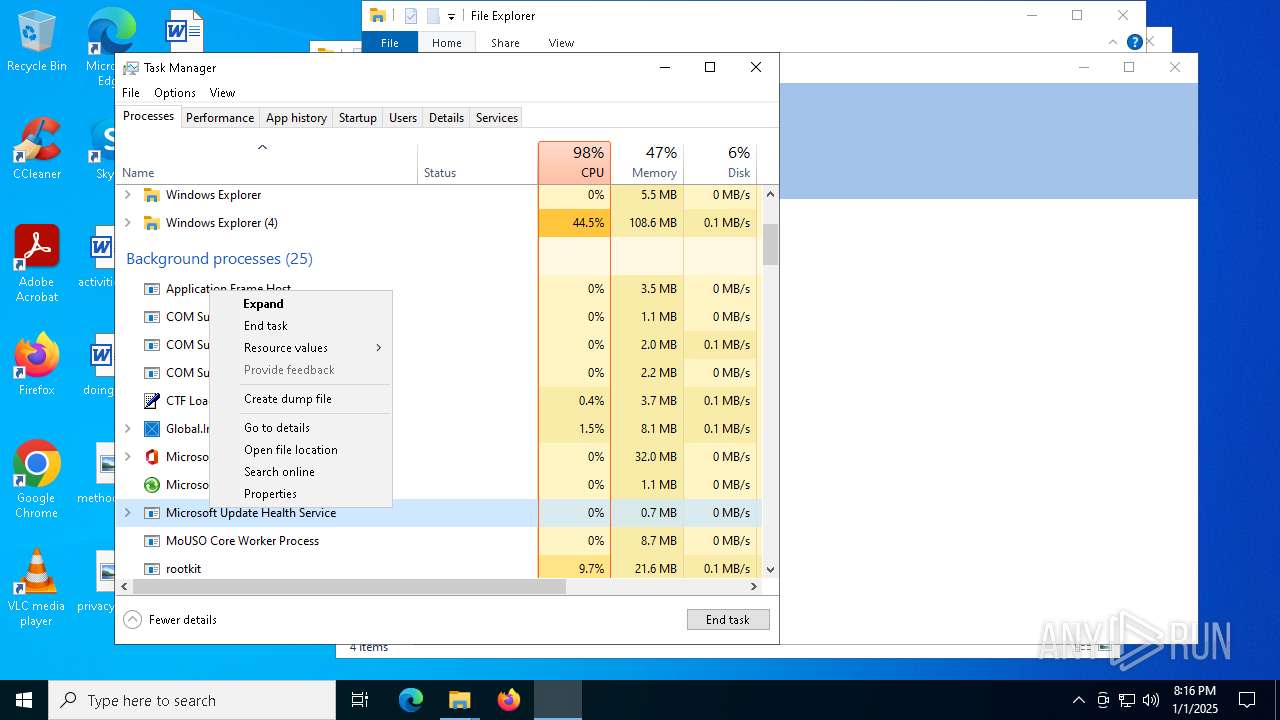The height and width of the screenshot is (720, 1280).
Task: Sort processes by the Name column
Action: 267,163
